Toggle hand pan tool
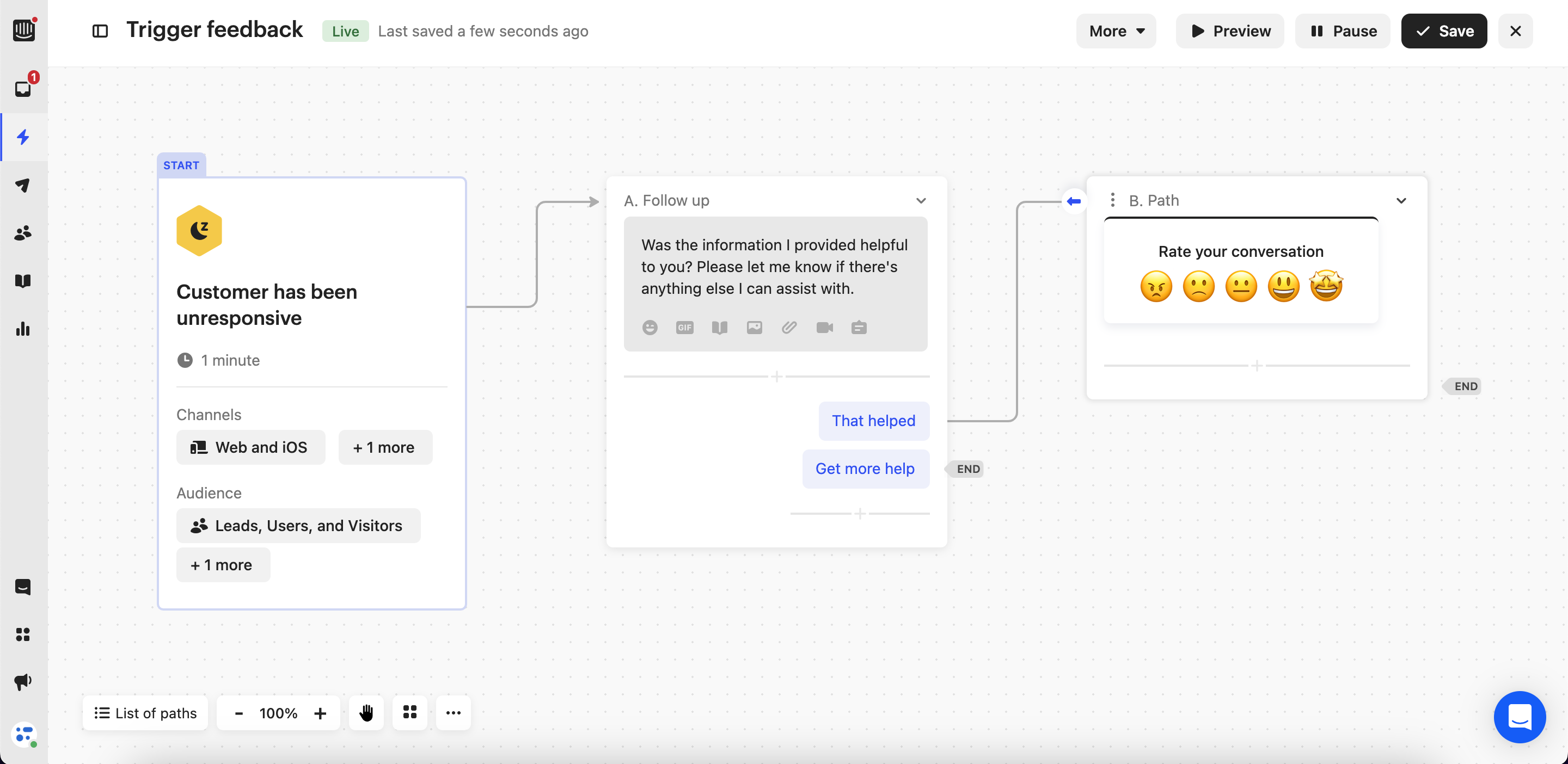 pyautogui.click(x=366, y=712)
